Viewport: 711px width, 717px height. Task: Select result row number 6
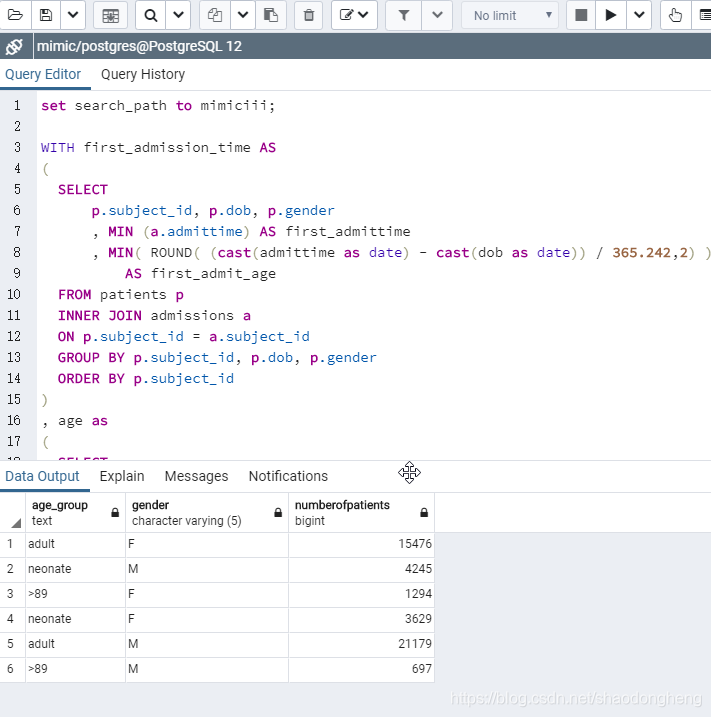12,669
